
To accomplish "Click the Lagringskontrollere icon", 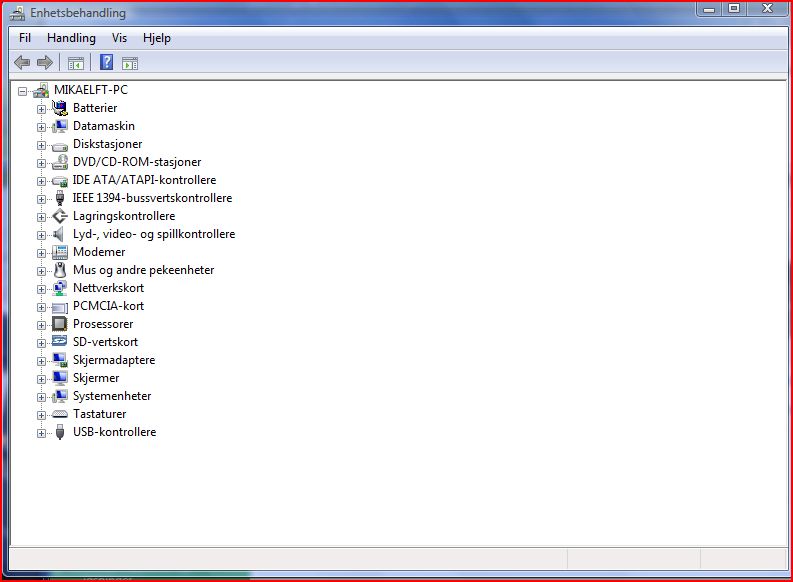I will coord(60,216).
